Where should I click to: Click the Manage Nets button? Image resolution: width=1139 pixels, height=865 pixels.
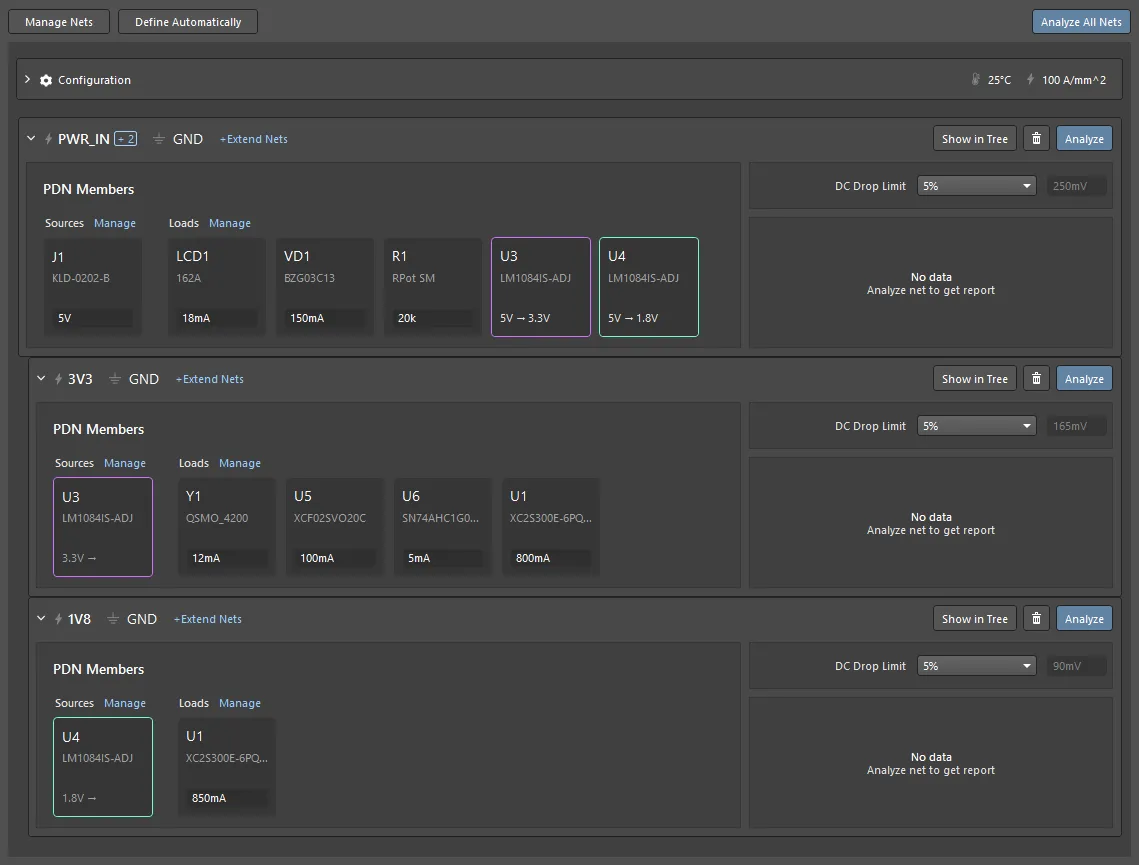pos(59,22)
